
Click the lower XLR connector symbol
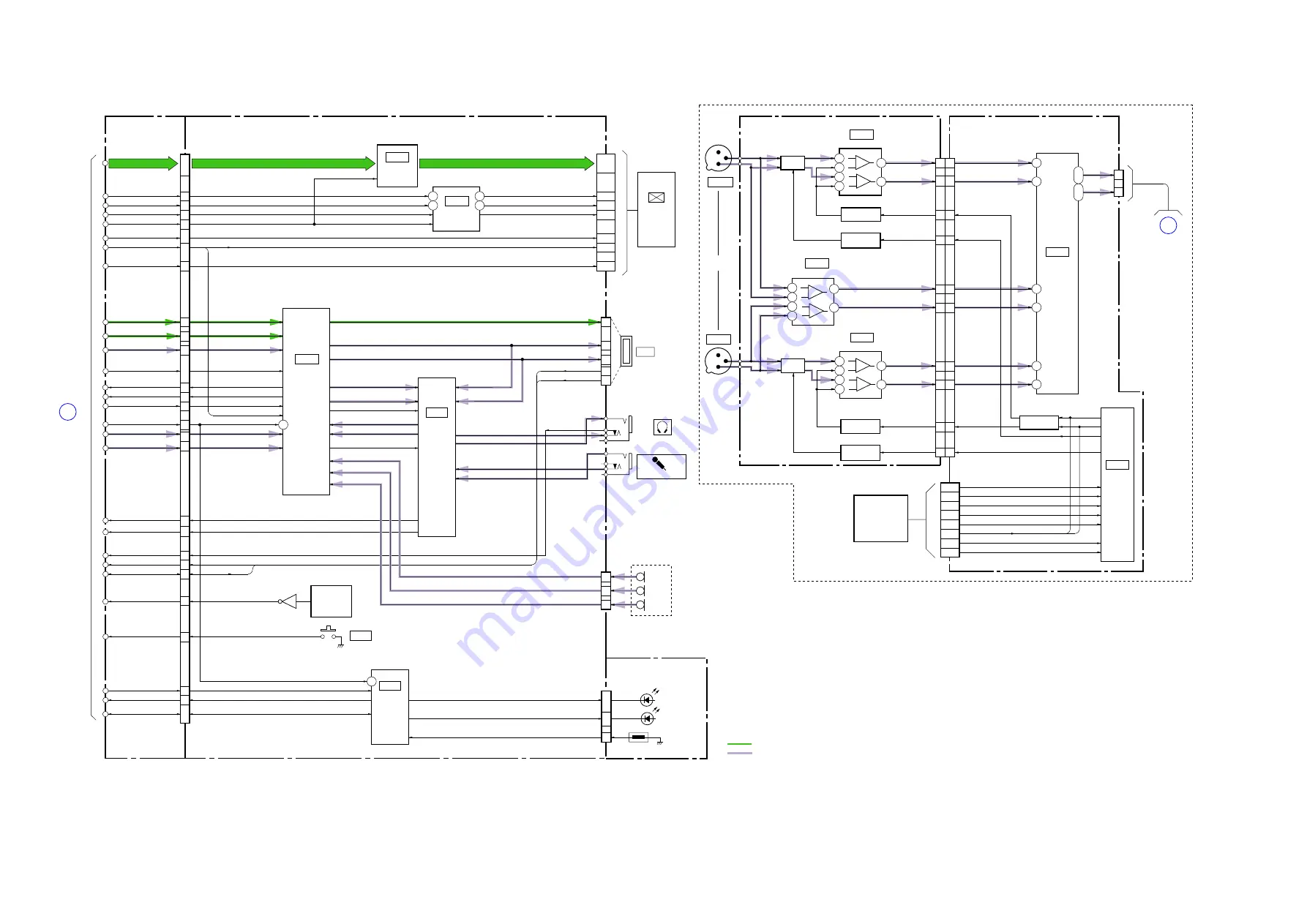(x=718, y=361)
